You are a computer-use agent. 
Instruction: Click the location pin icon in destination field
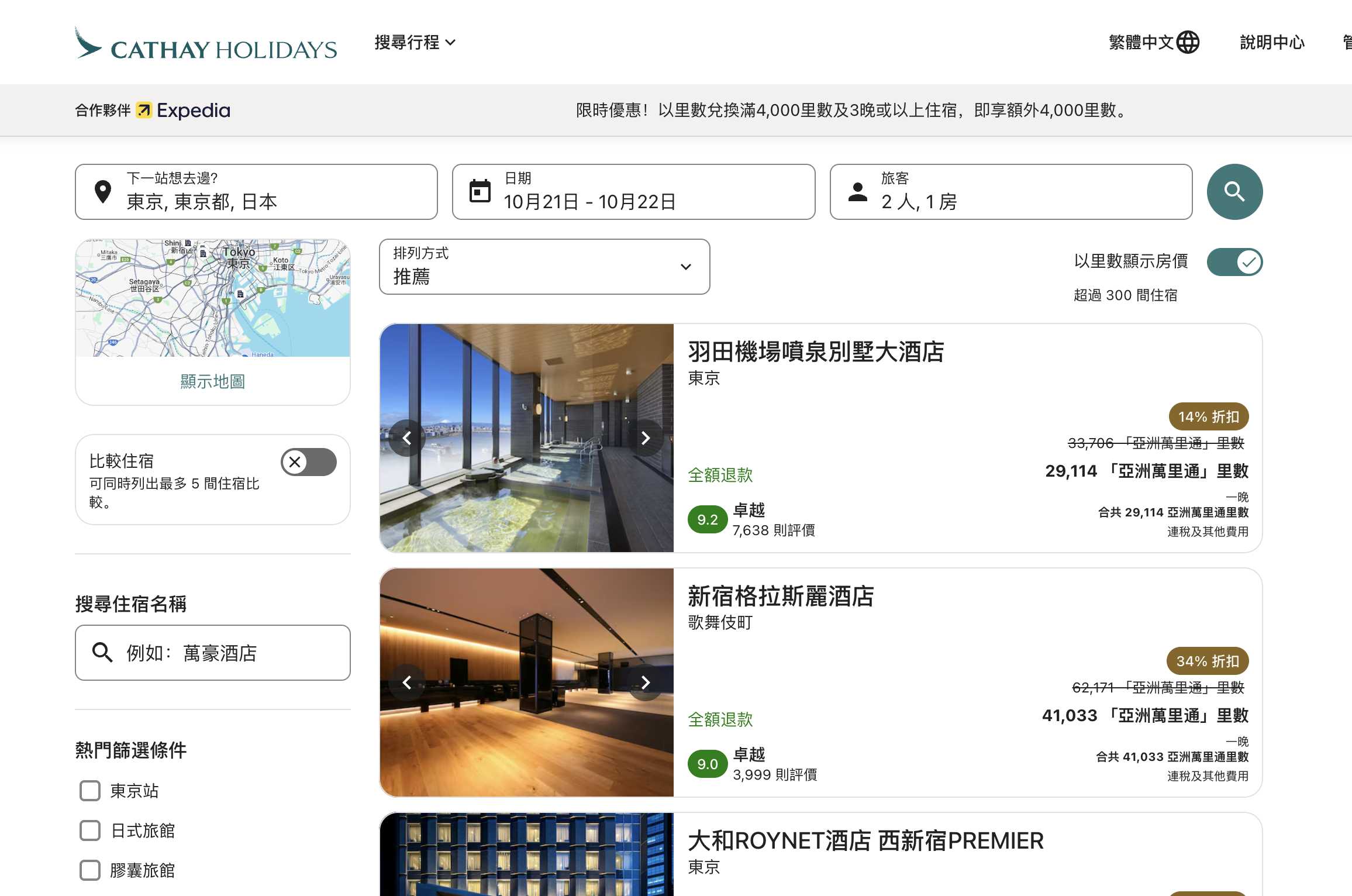[103, 191]
